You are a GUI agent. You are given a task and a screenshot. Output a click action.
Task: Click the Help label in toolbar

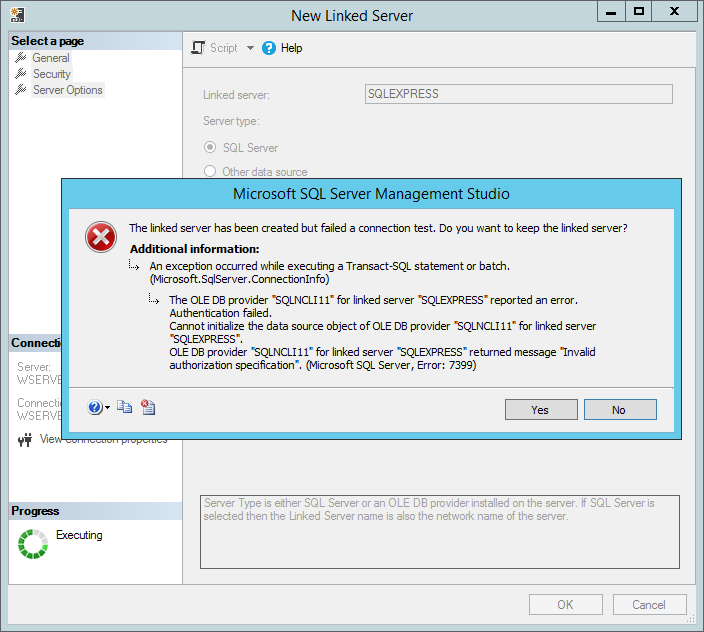291,48
